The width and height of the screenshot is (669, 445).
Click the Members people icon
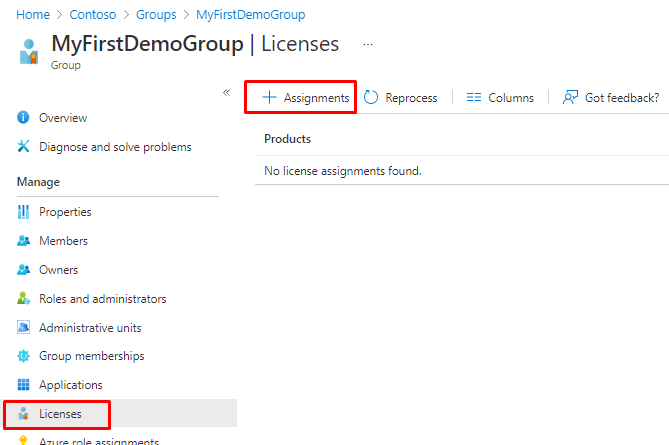click(24, 241)
